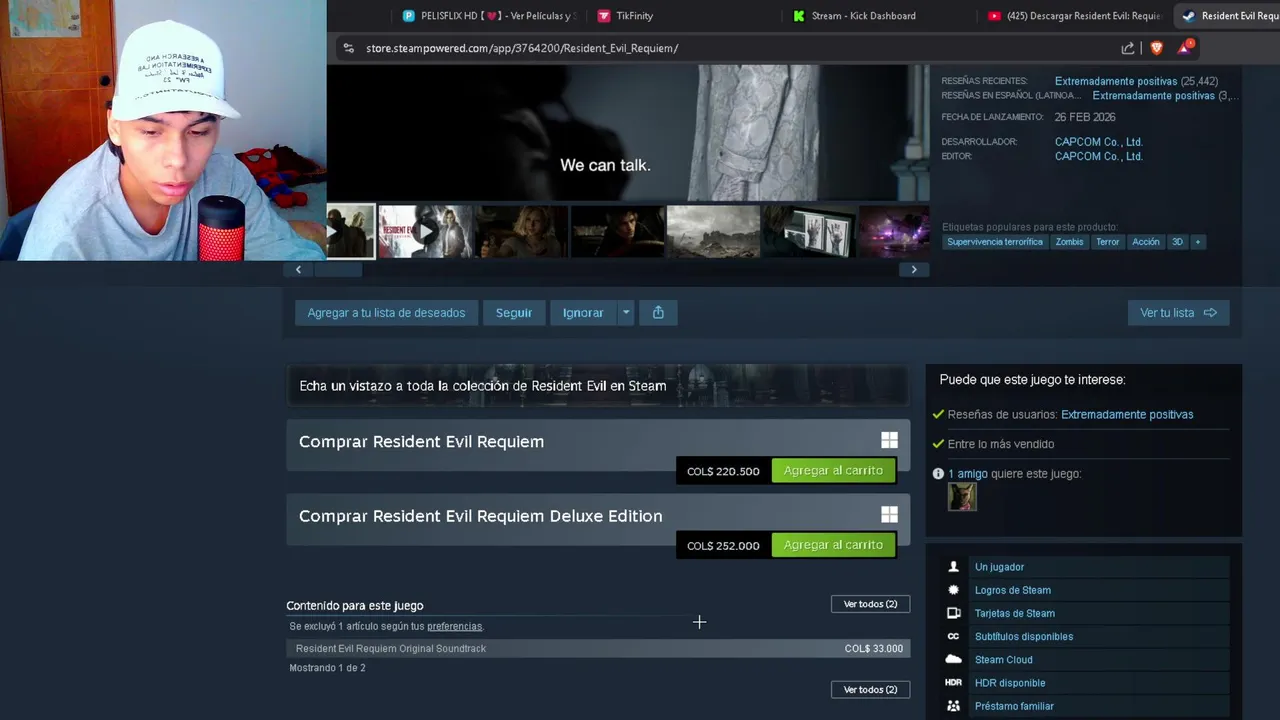Click the main video showing 'We can talk.'
1280x720 pixels.
tap(628, 133)
